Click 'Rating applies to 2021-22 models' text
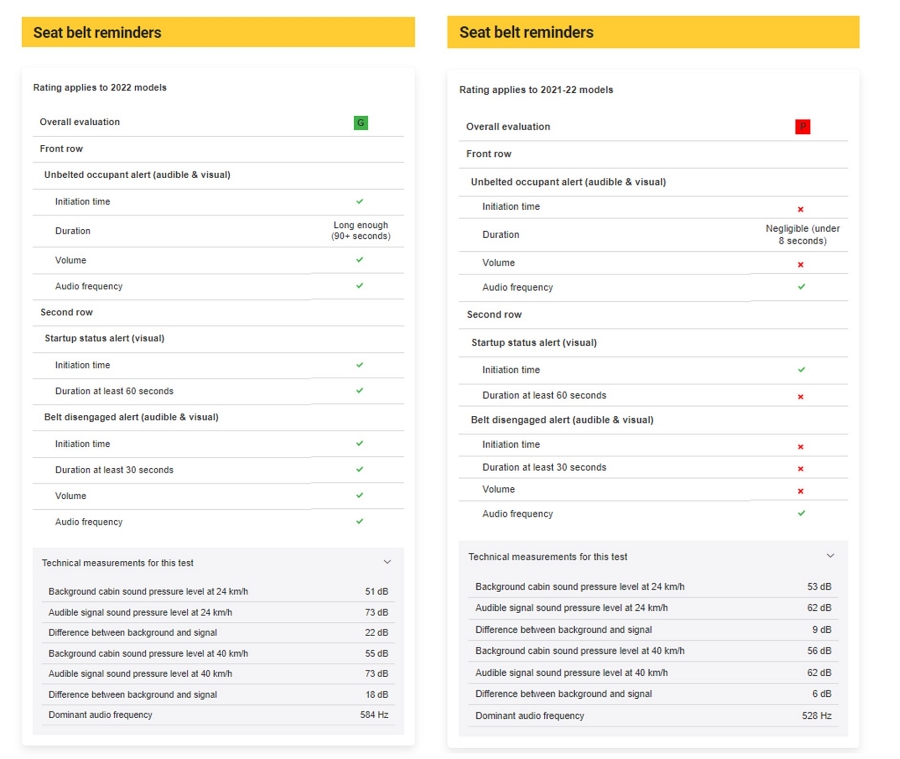Viewport: 900px width, 759px height. pyautogui.click(x=536, y=90)
